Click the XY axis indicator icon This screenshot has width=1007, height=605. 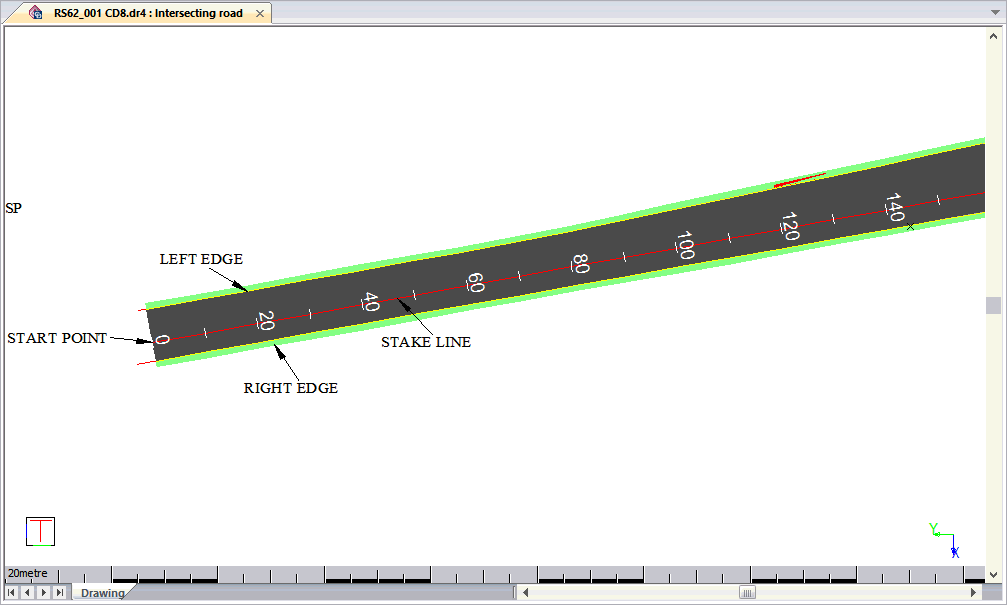tap(943, 540)
